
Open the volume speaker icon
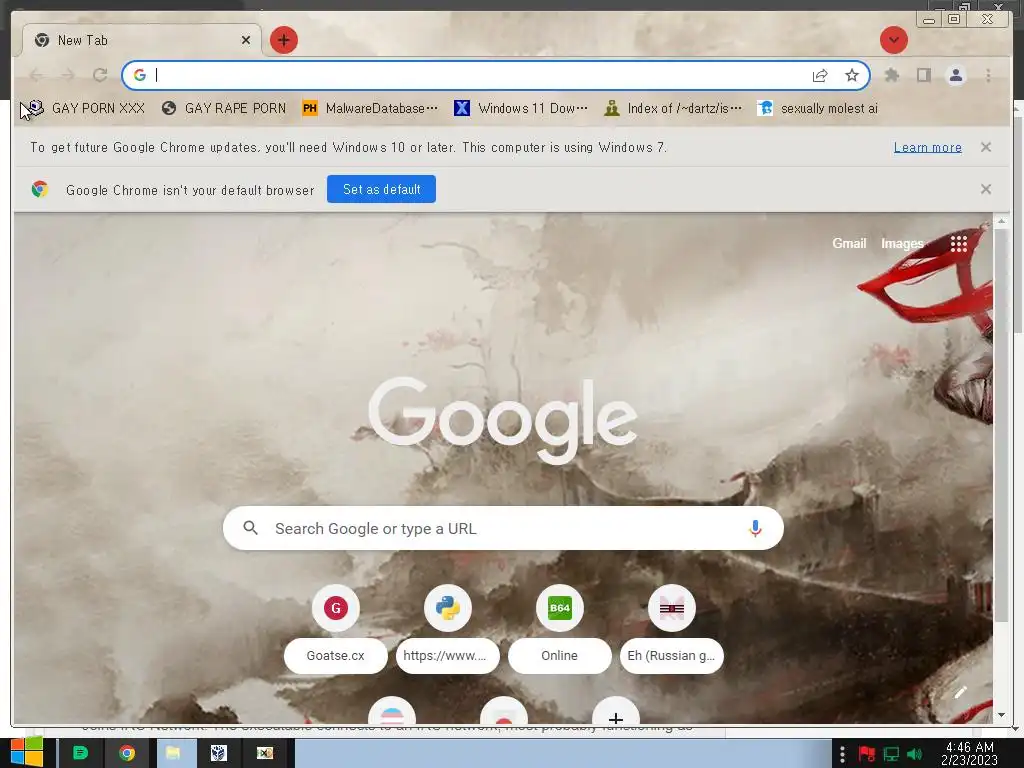pyautogui.click(x=915, y=754)
